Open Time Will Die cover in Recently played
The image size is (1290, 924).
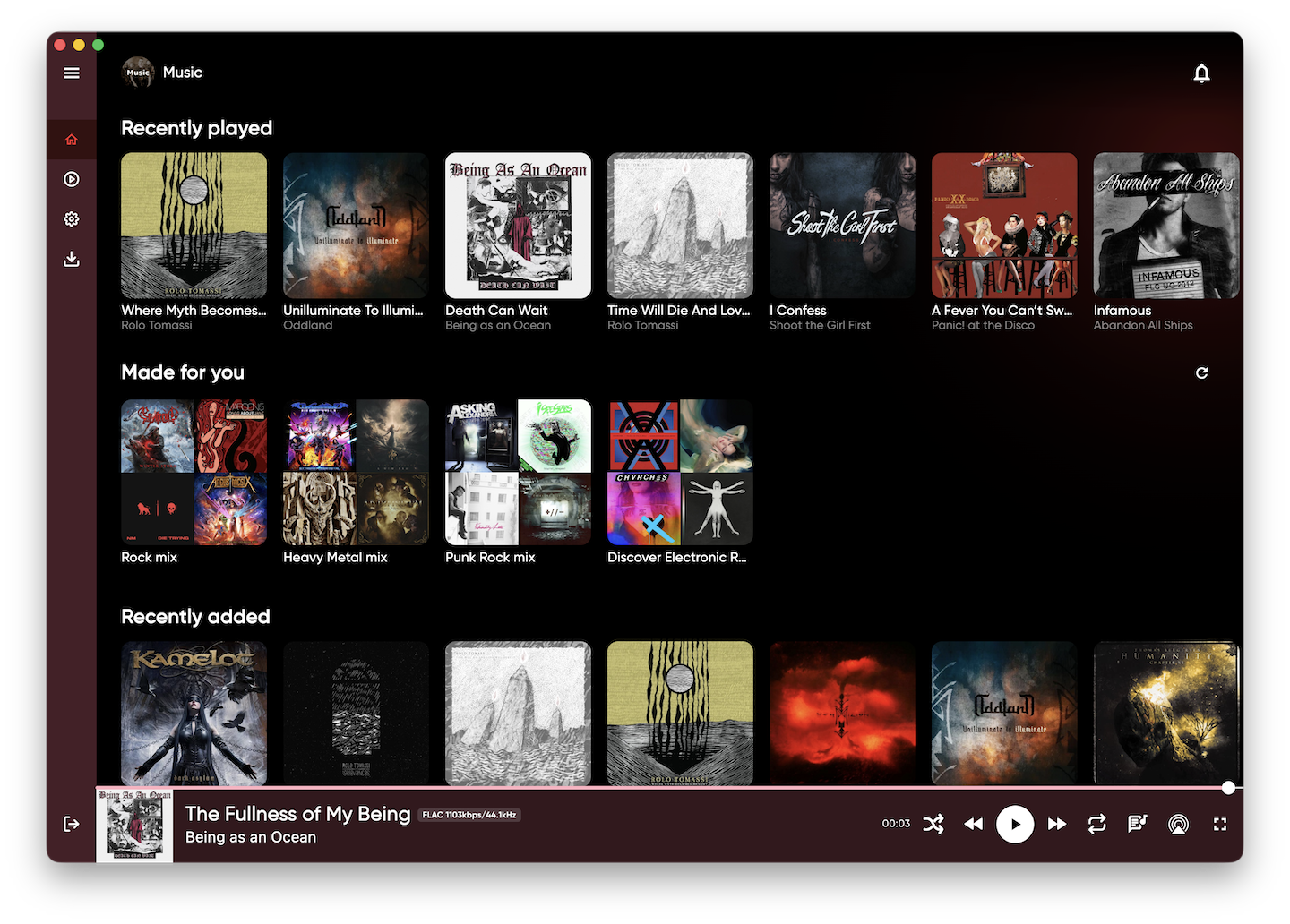pos(681,226)
